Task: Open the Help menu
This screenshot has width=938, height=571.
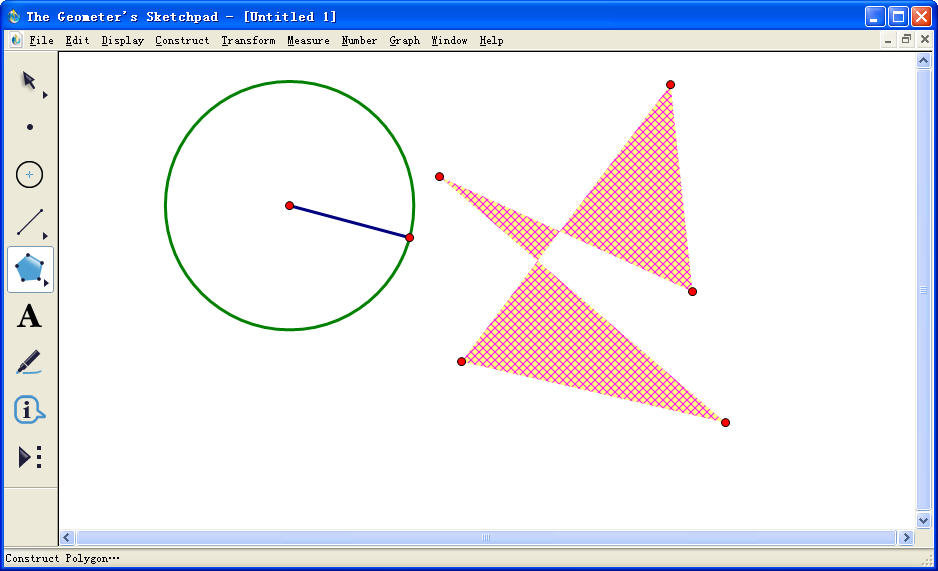Action: 491,41
